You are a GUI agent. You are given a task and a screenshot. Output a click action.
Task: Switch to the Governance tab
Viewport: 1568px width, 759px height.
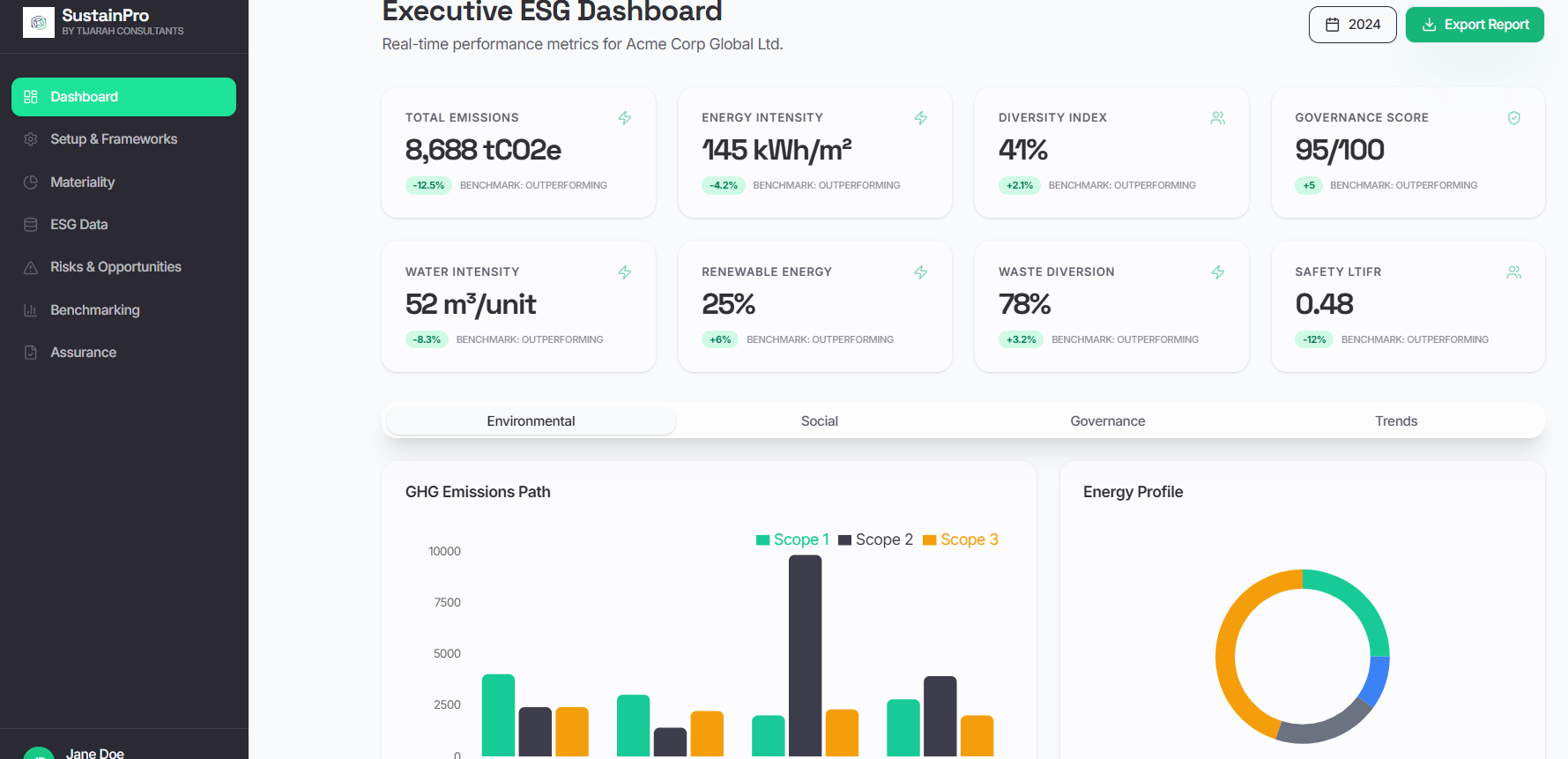(x=1108, y=421)
